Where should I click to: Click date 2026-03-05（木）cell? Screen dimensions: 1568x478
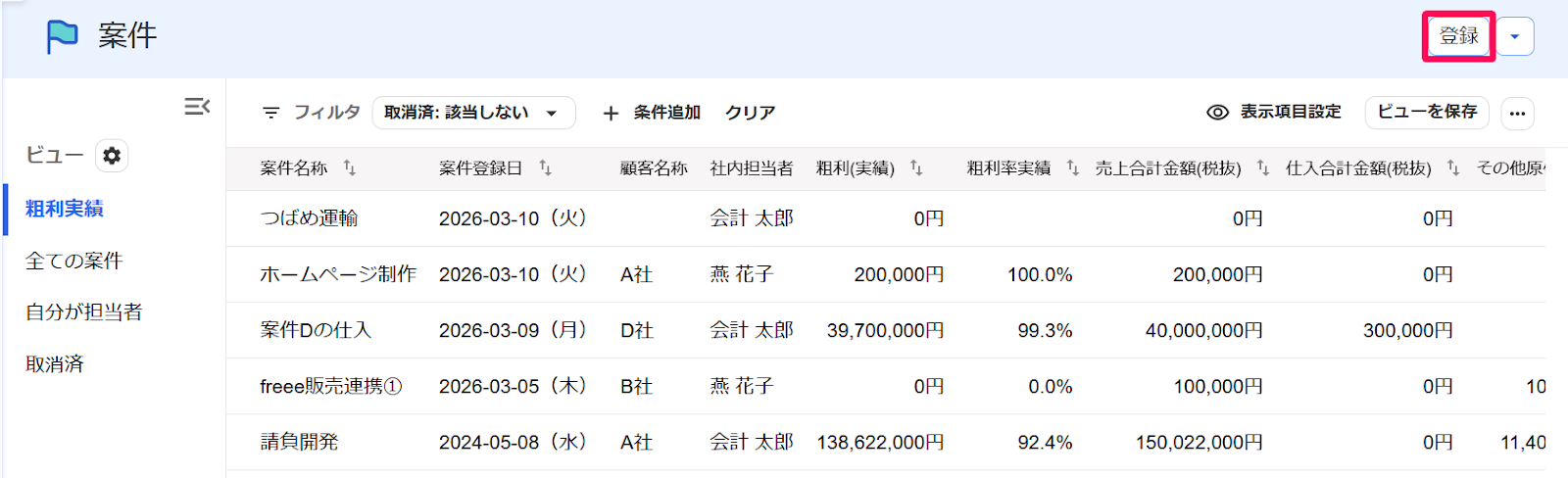click(x=513, y=386)
